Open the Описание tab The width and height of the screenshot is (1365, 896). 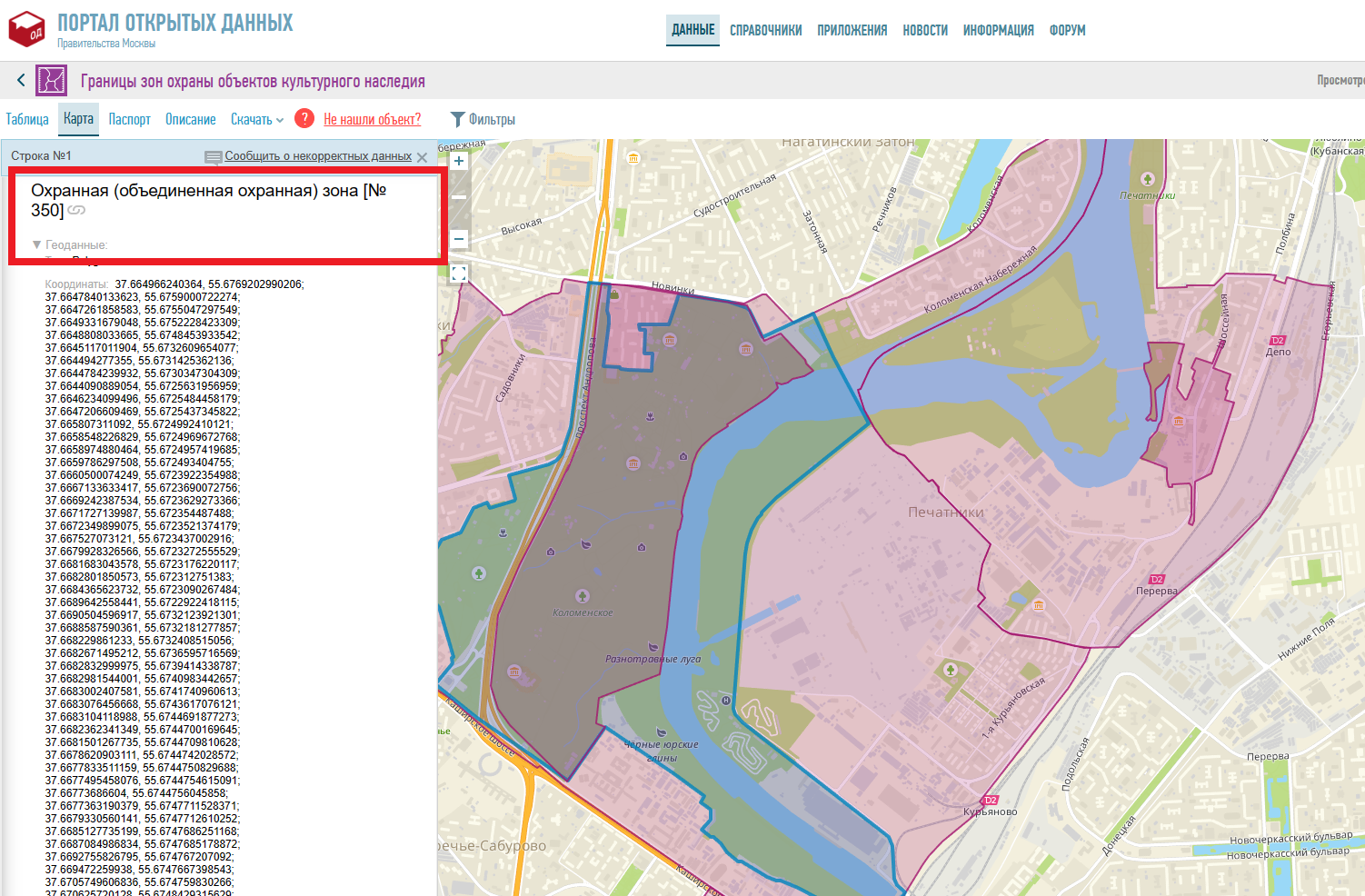pyautogui.click(x=190, y=119)
